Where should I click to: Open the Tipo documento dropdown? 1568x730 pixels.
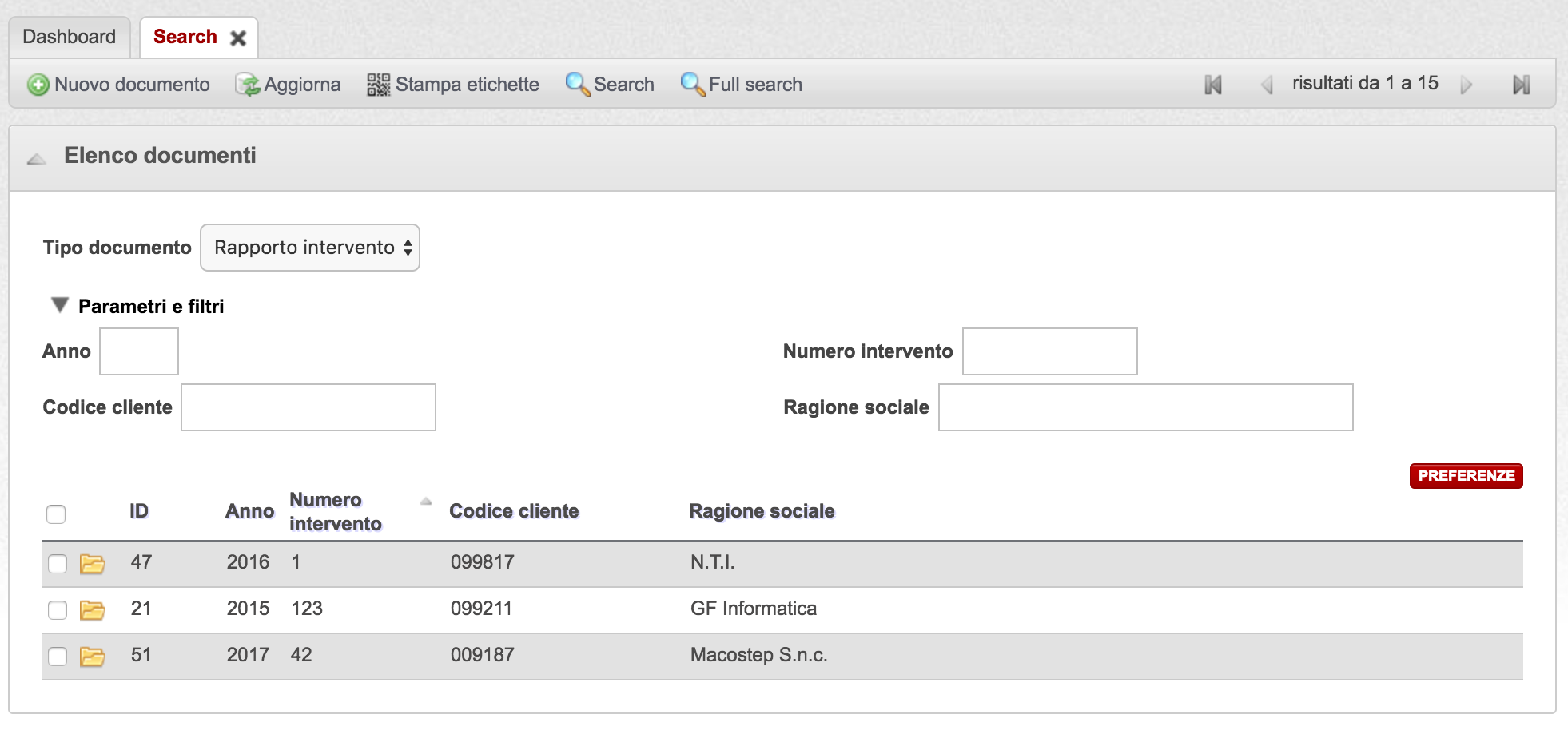(310, 248)
